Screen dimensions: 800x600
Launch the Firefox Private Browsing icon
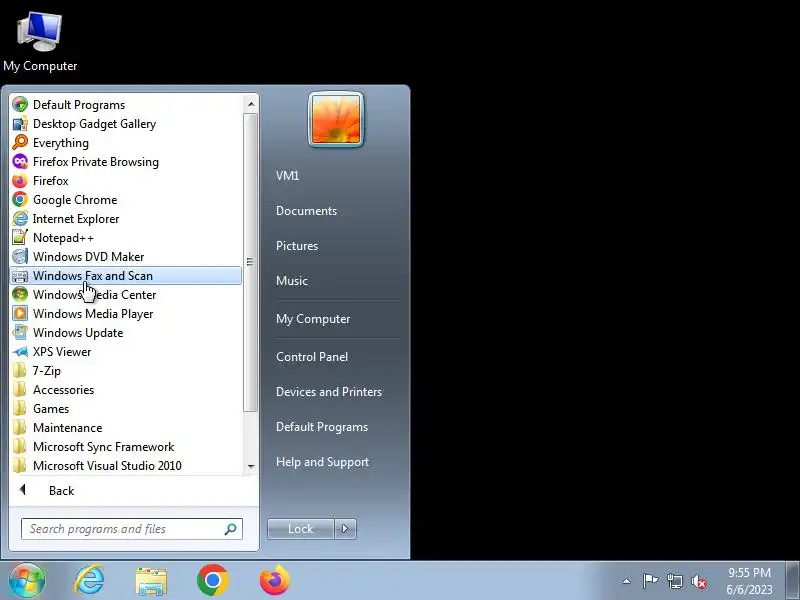20,162
